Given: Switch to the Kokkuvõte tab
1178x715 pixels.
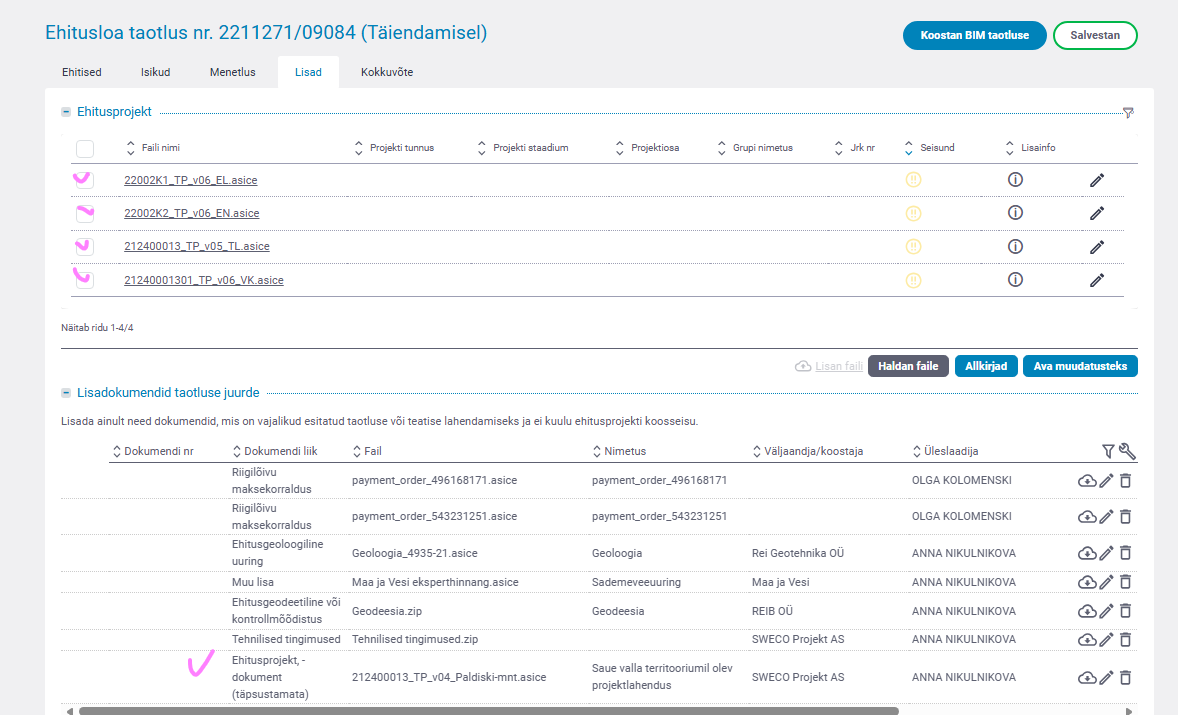Looking at the screenshot, I should click(386, 72).
